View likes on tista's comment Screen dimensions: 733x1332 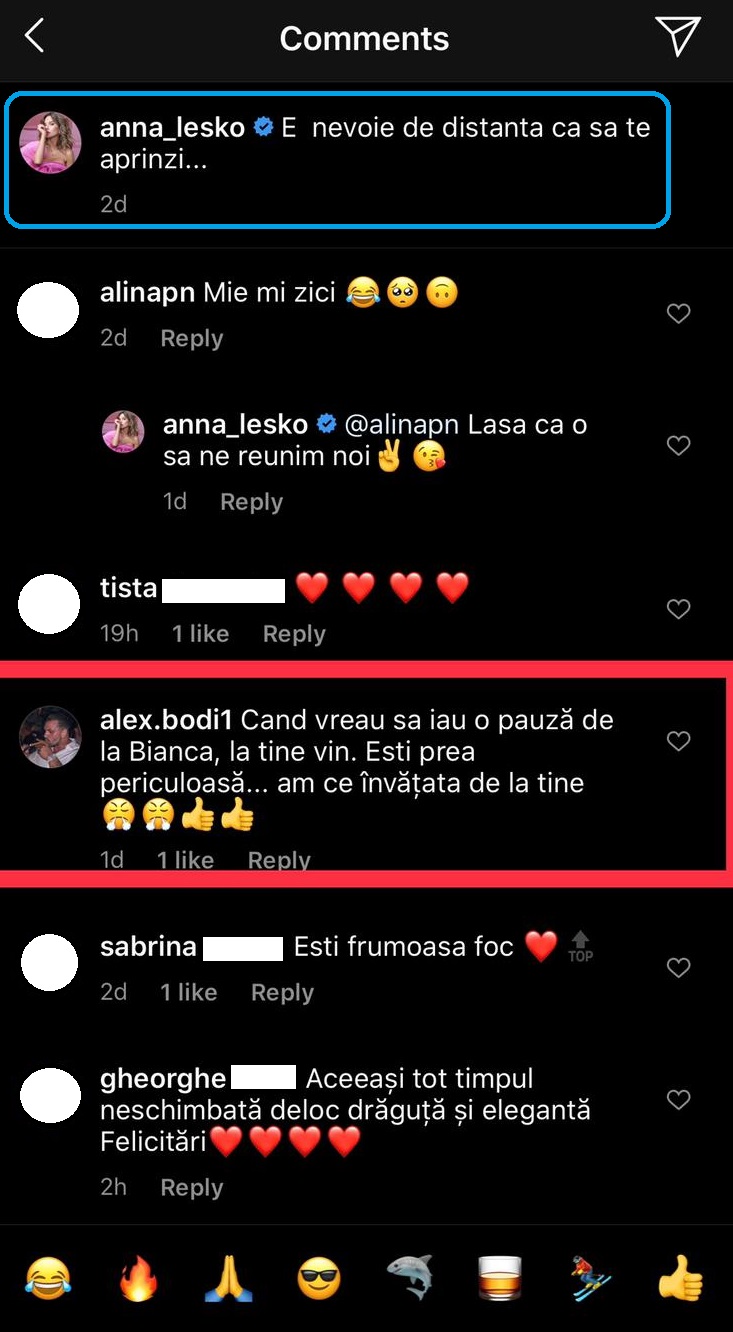click(x=200, y=634)
